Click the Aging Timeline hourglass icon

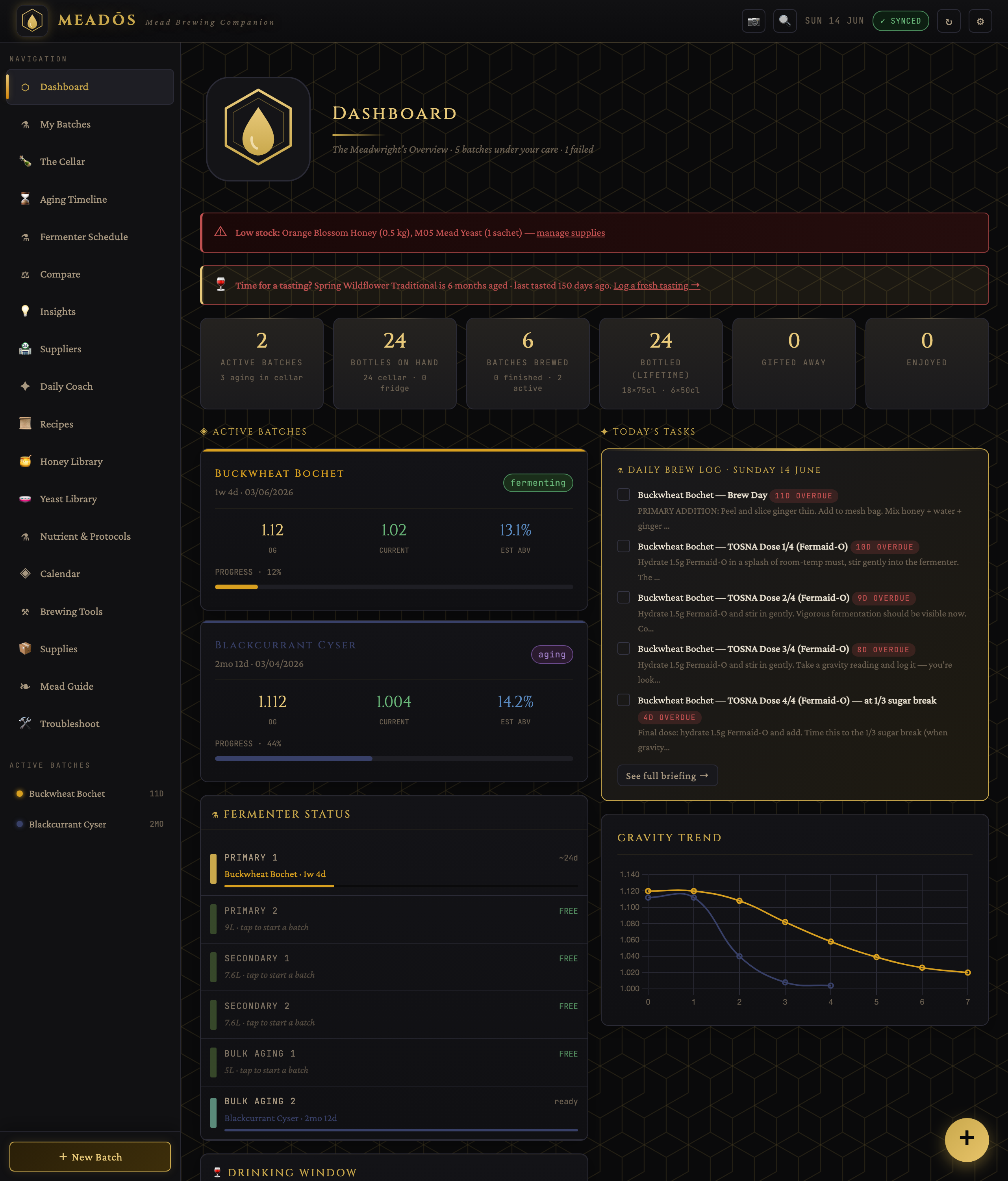click(x=25, y=199)
